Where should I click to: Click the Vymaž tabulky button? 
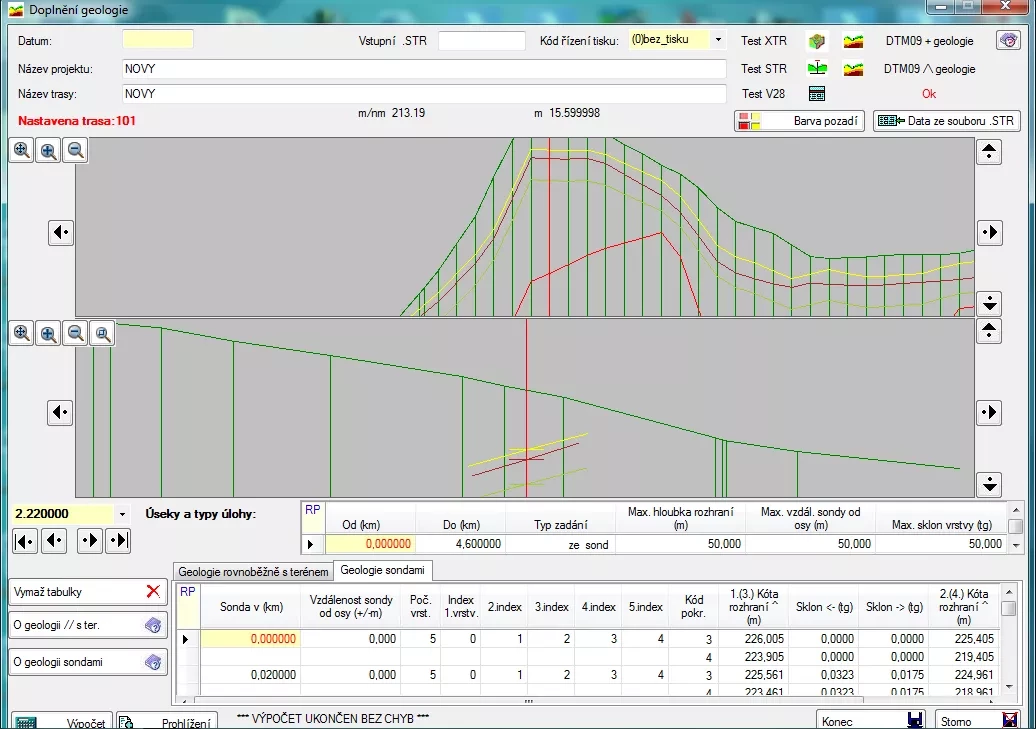87,591
